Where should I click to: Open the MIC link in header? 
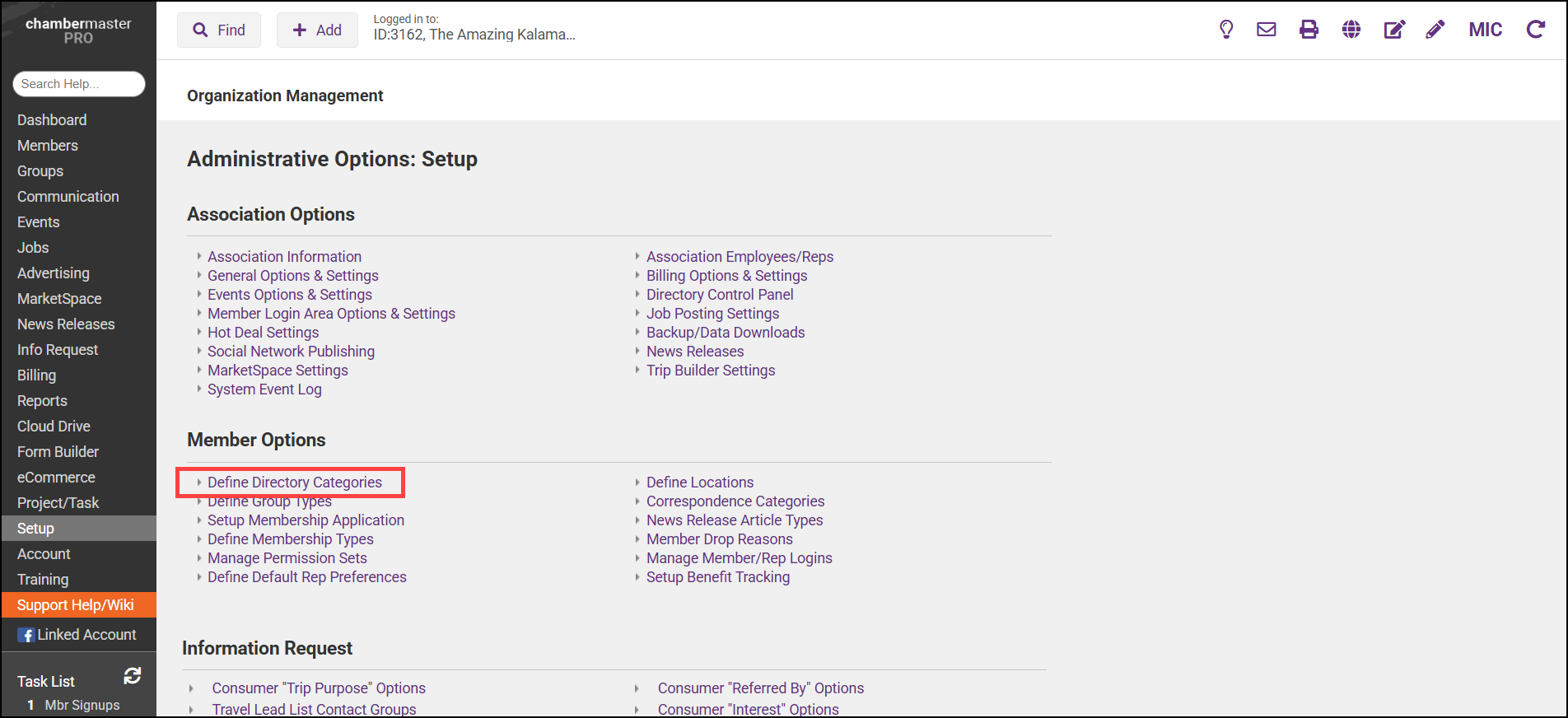tap(1486, 30)
